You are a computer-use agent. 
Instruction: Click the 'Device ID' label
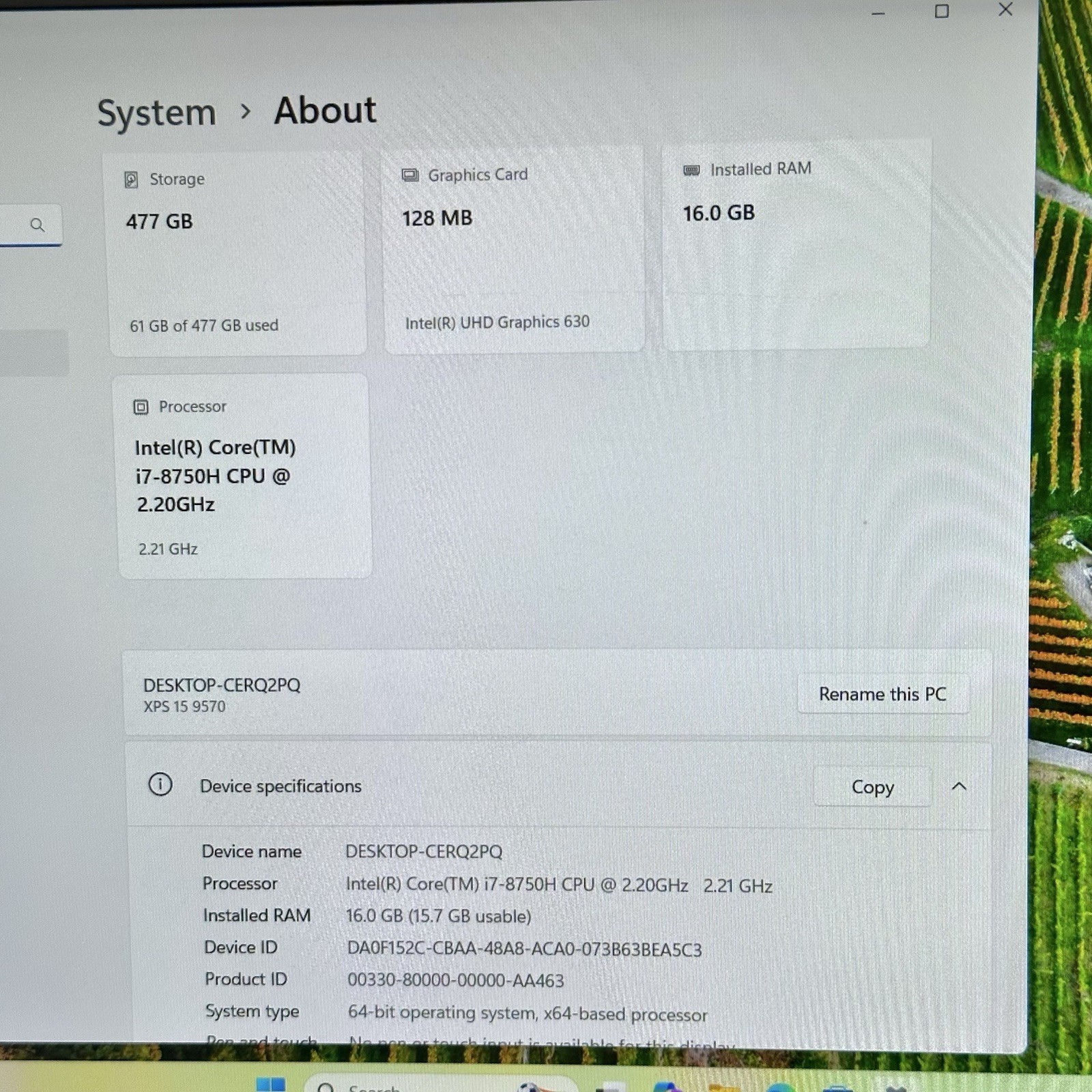[x=241, y=947]
